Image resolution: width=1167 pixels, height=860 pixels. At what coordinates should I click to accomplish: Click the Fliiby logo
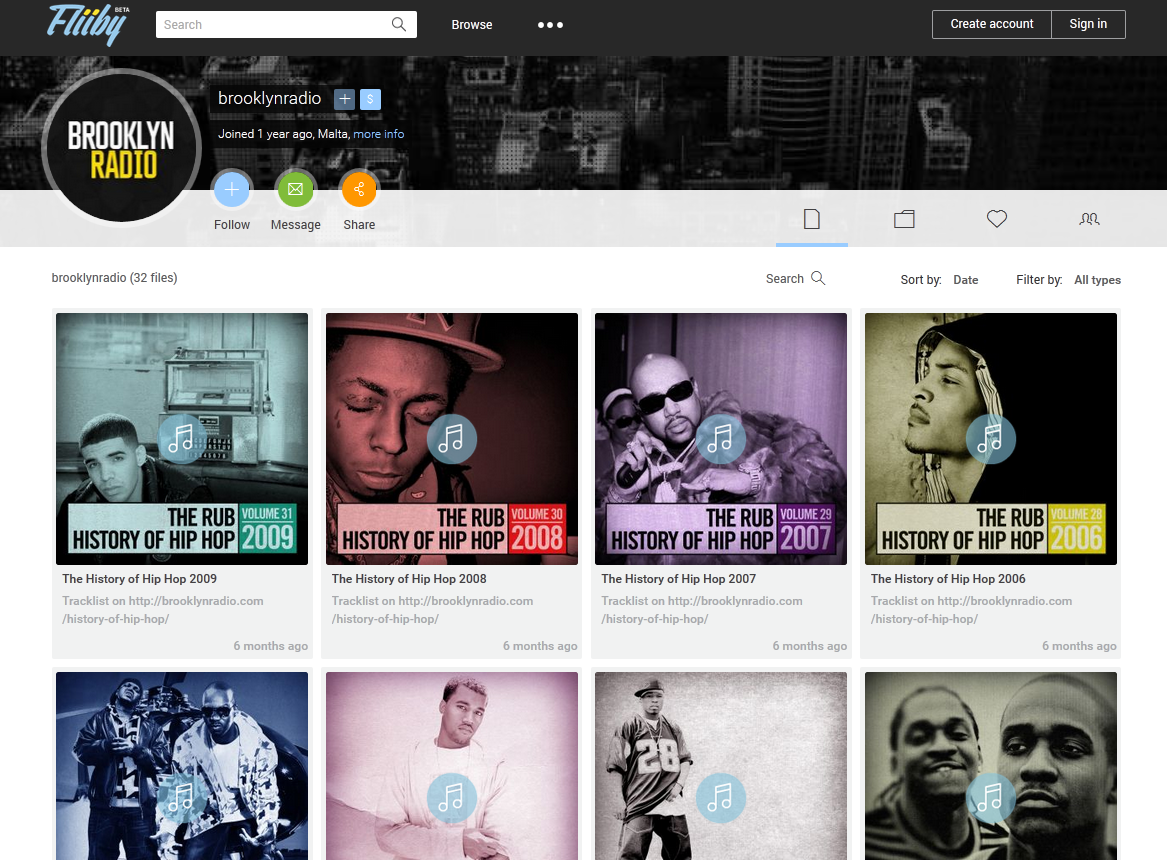click(89, 25)
